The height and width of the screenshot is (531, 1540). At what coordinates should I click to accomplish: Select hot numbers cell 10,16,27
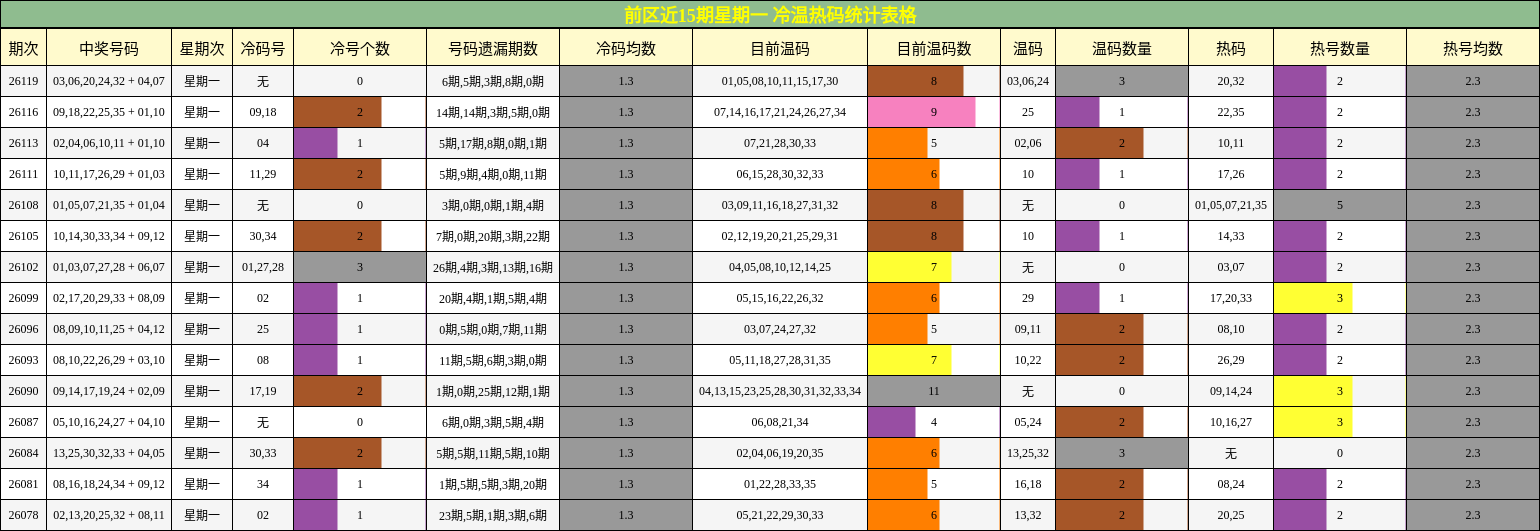click(1231, 422)
